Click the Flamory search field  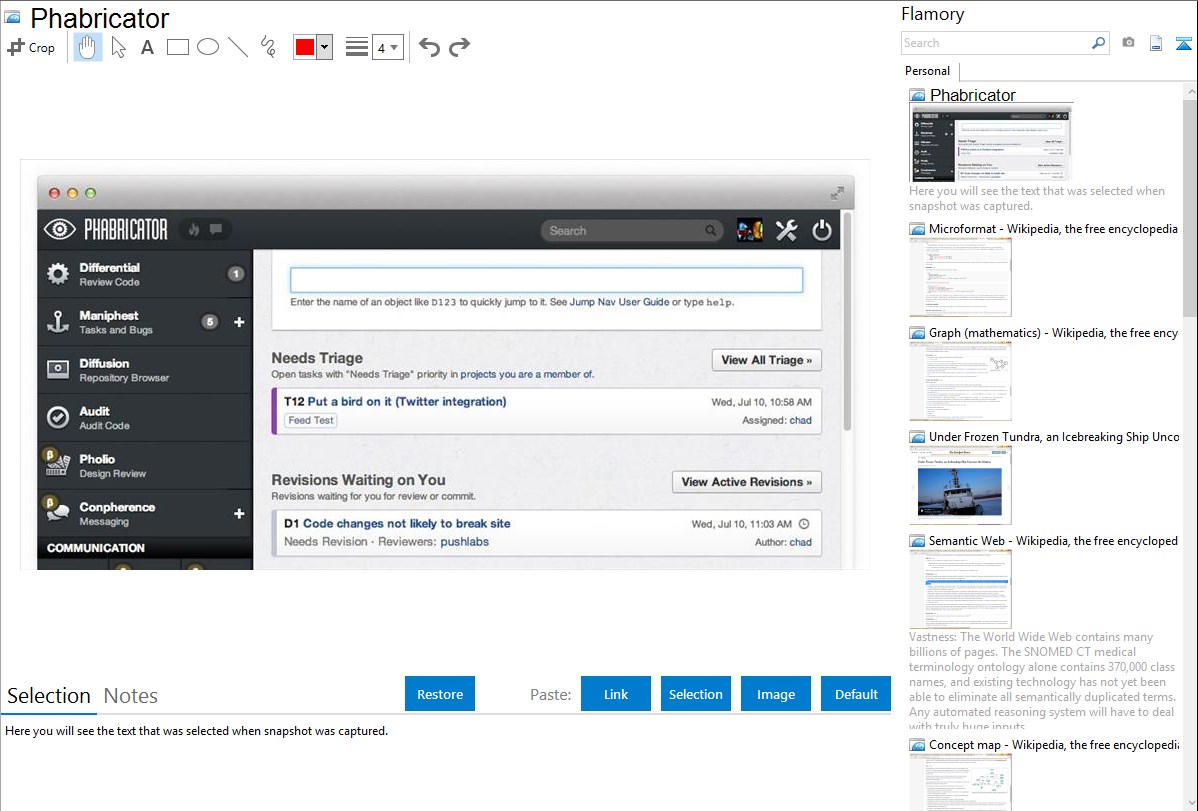pyautogui.click(x=995, y=43)
